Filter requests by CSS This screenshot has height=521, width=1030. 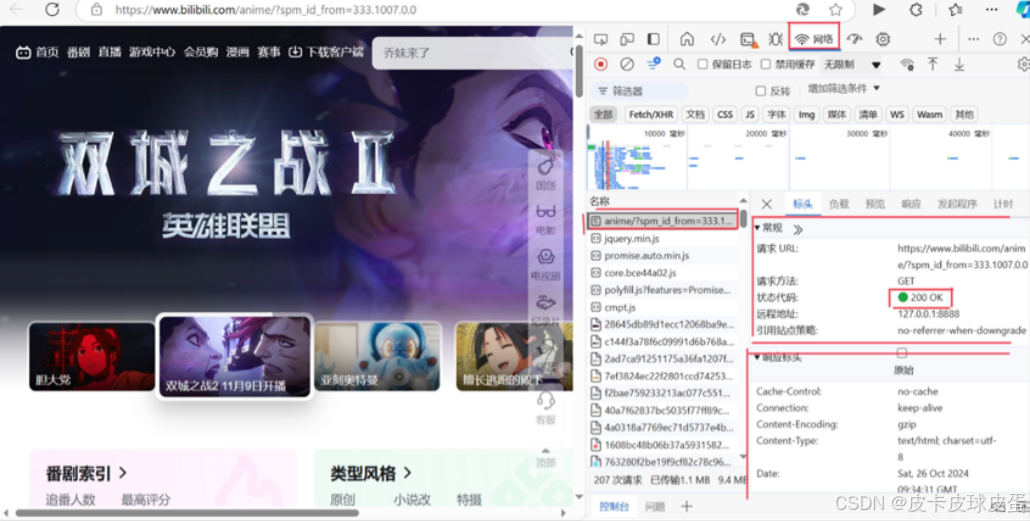[725, 114]
